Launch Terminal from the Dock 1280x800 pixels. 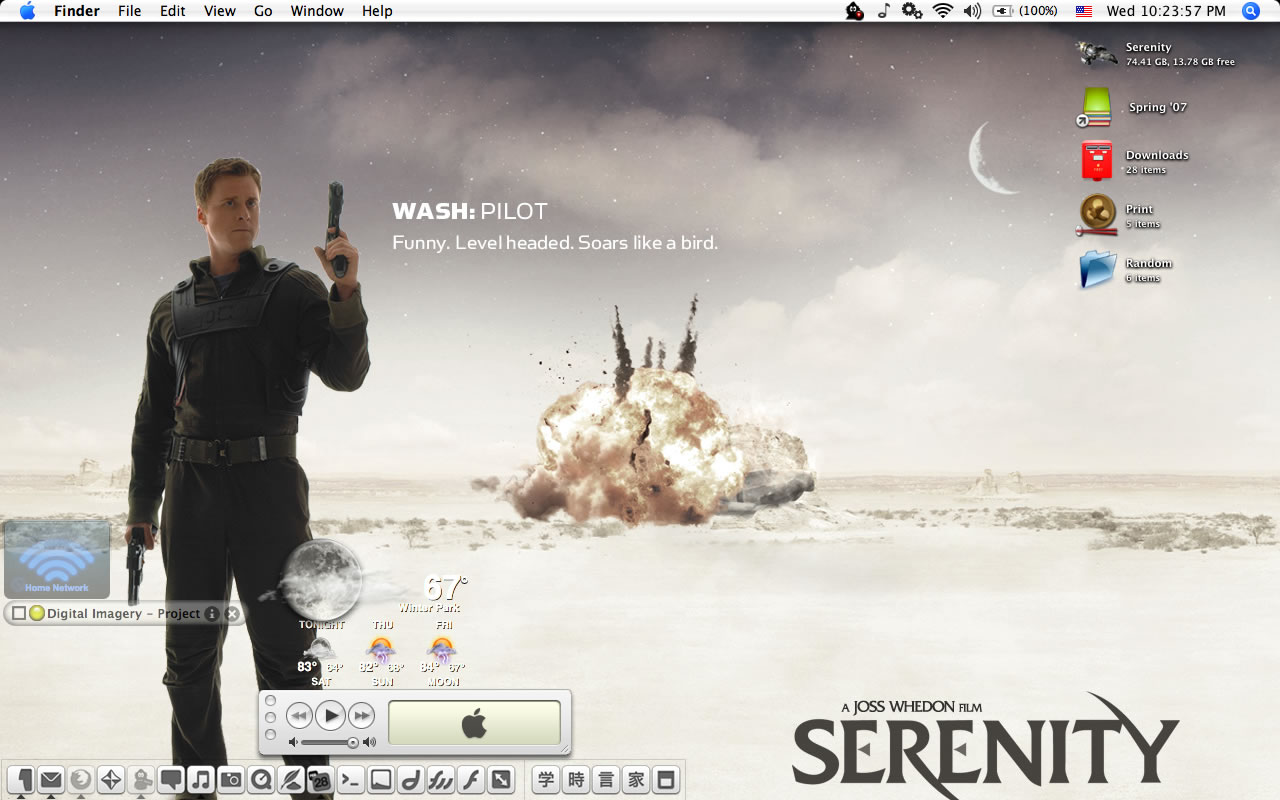coord(350,780)
